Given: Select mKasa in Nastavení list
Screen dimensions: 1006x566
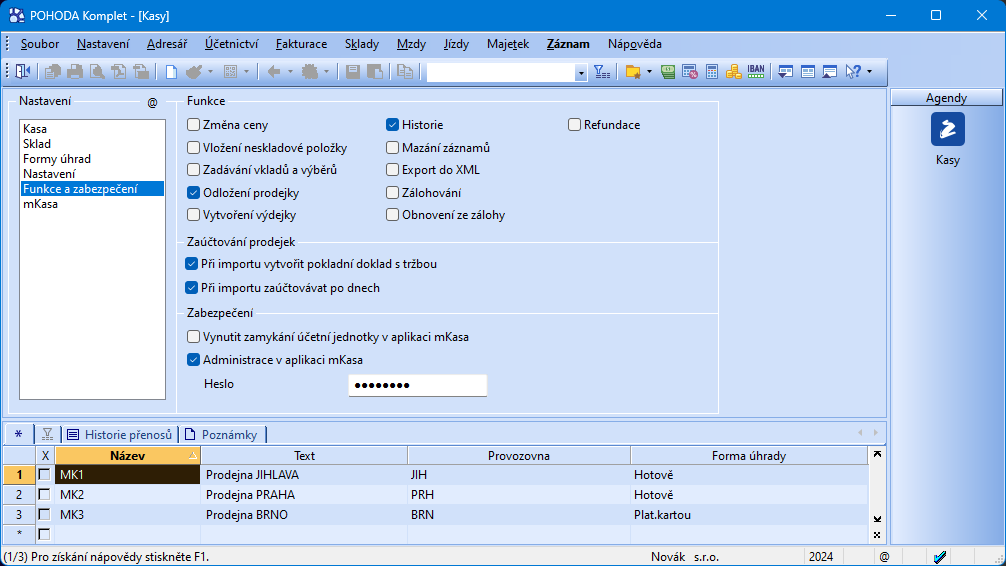Looking at the screenshot, I should click(92, 203).
